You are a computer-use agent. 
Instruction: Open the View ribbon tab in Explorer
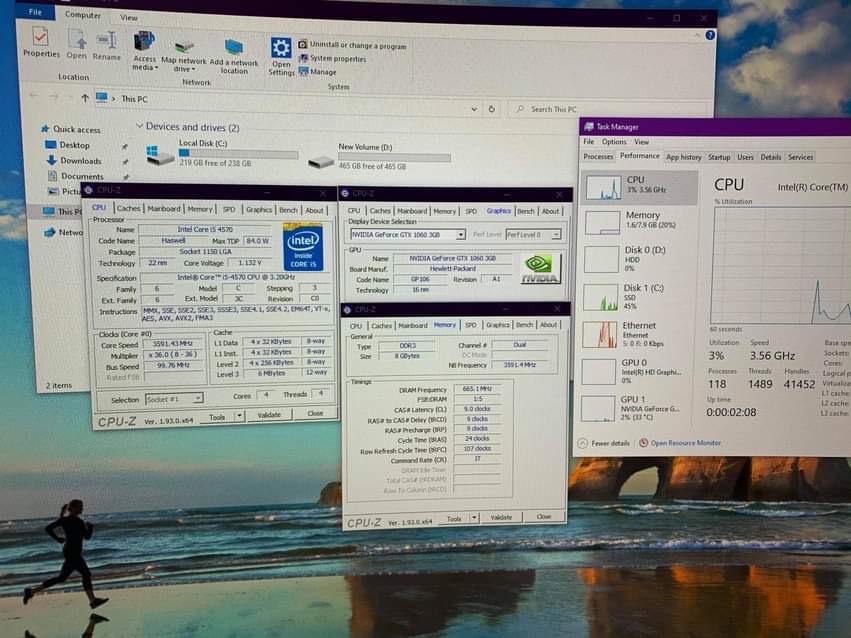tap(129, 17)
